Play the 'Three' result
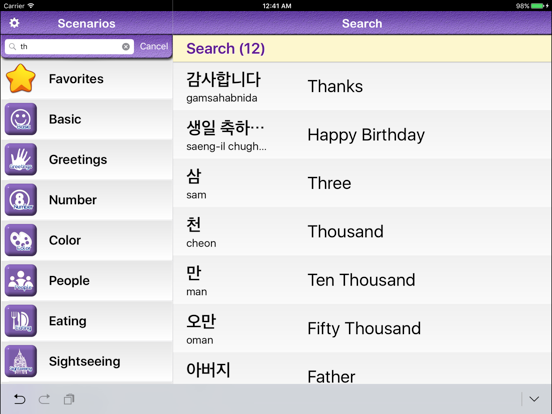 [329, 183]
